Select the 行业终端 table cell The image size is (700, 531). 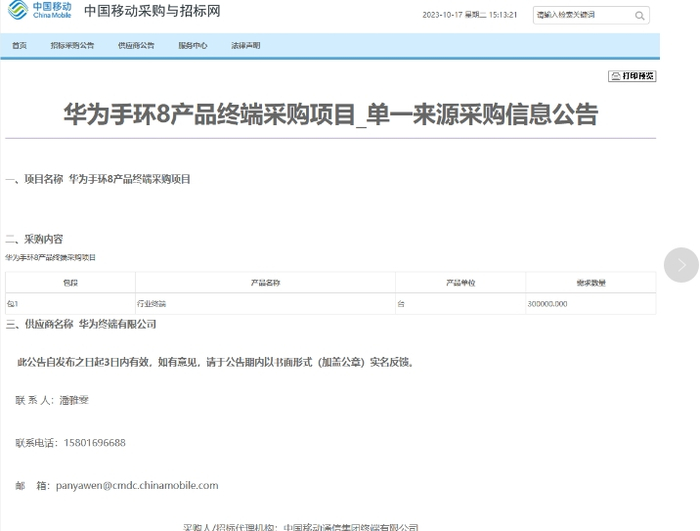[x=265, y=304]
